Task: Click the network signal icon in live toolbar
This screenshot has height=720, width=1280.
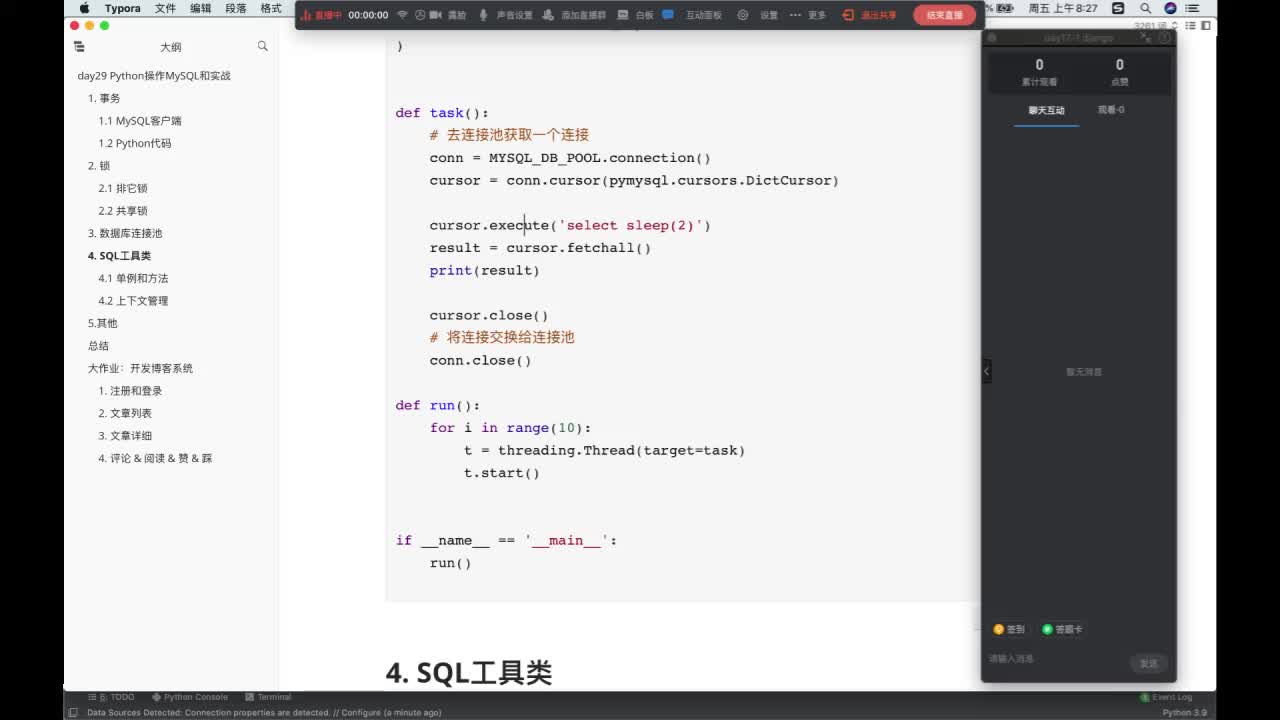Action: click(x=402, y=15)
